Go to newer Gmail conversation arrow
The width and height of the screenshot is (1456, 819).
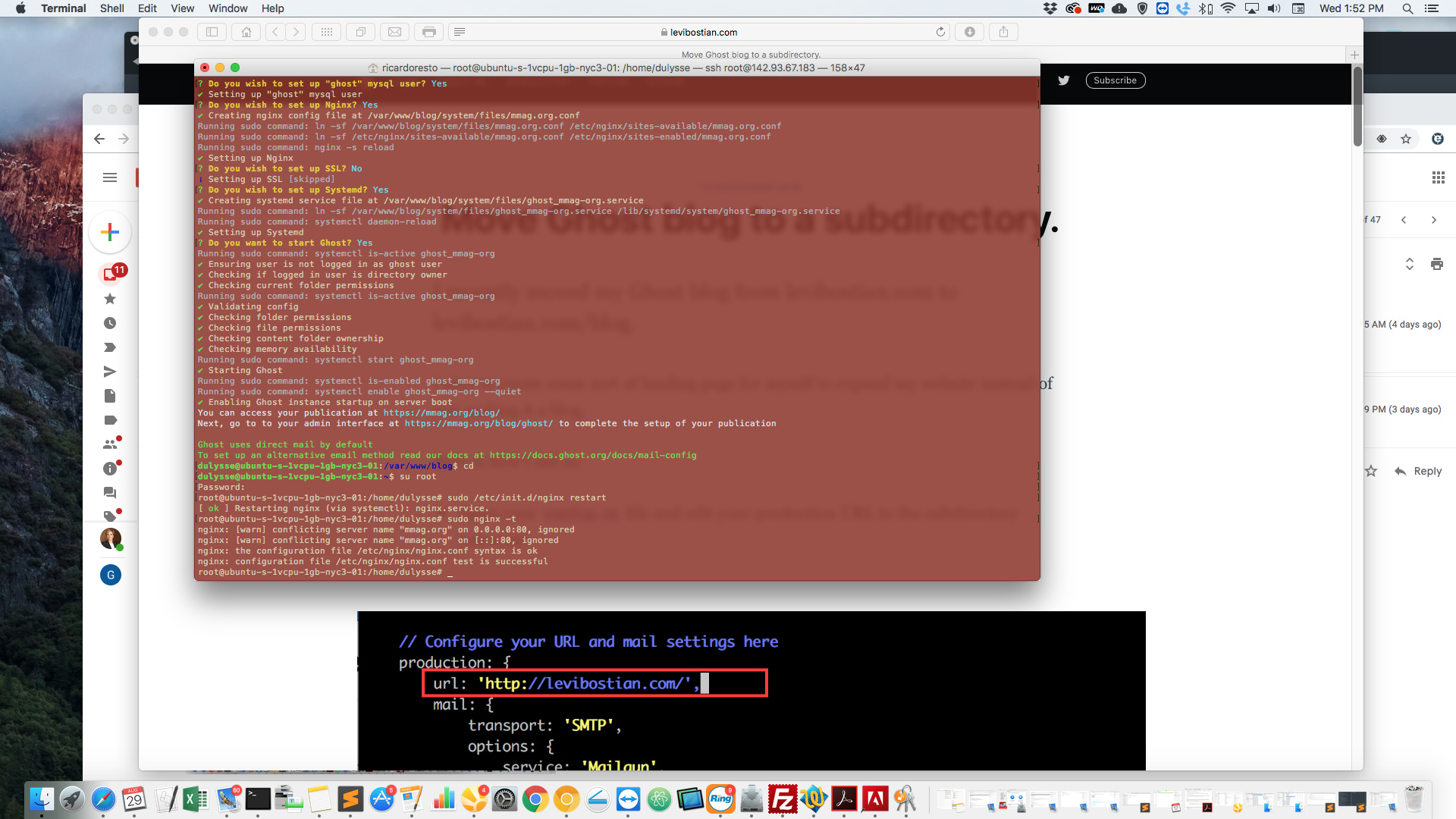click(x=1404, y=220)
